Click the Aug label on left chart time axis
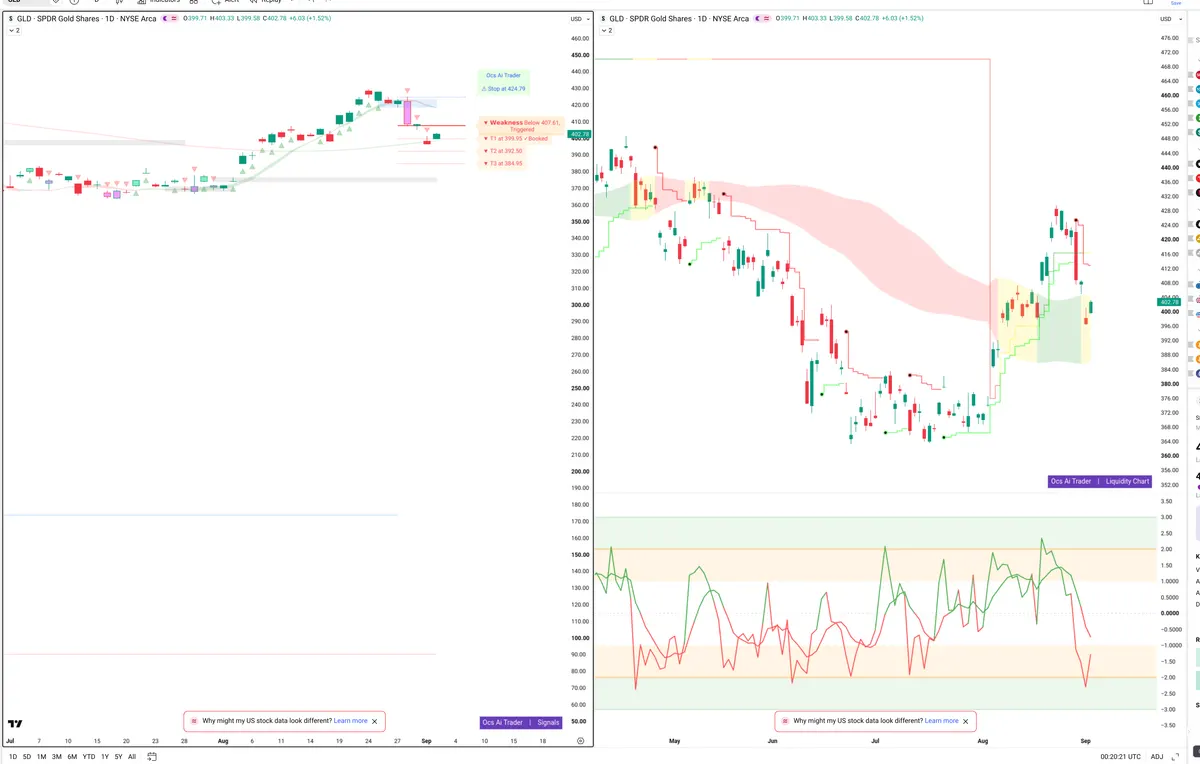 tap(223, 741)
